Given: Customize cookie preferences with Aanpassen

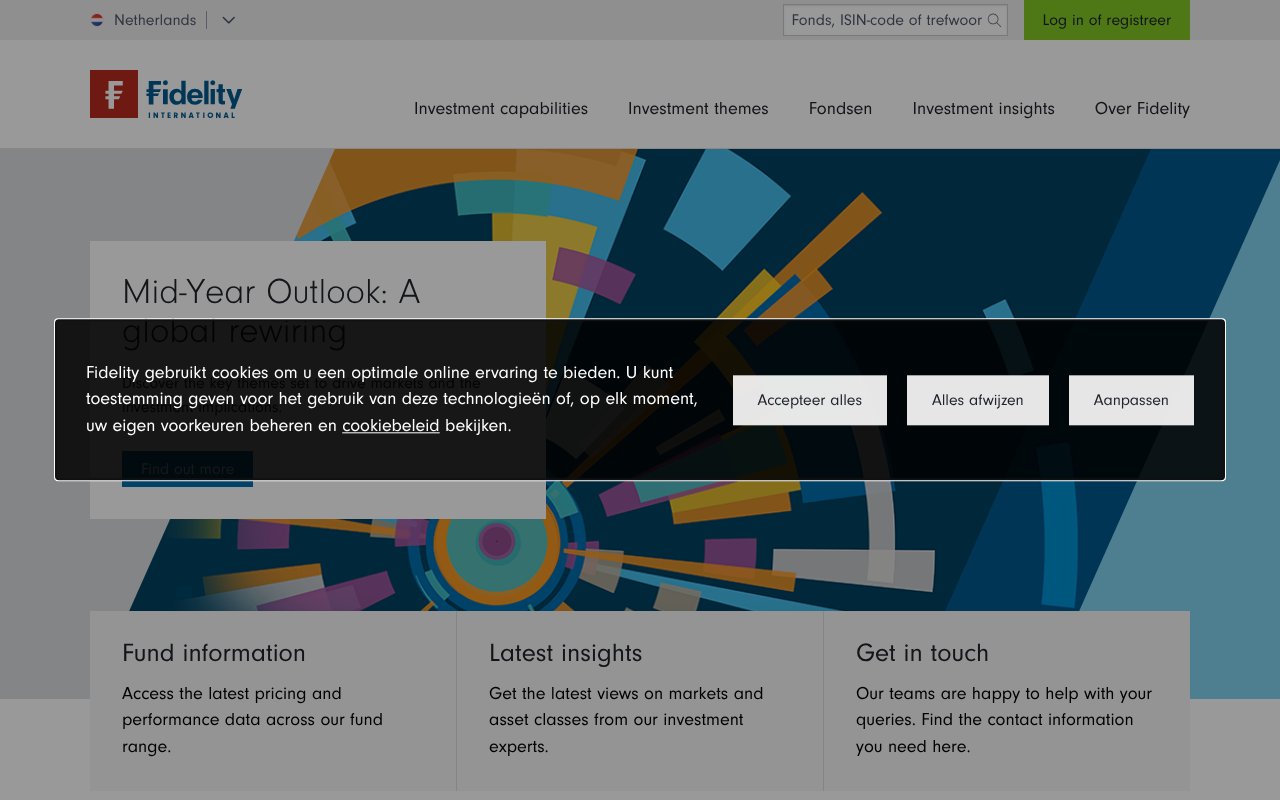Looking at the screenshot, I should [x=1131, y=399].
